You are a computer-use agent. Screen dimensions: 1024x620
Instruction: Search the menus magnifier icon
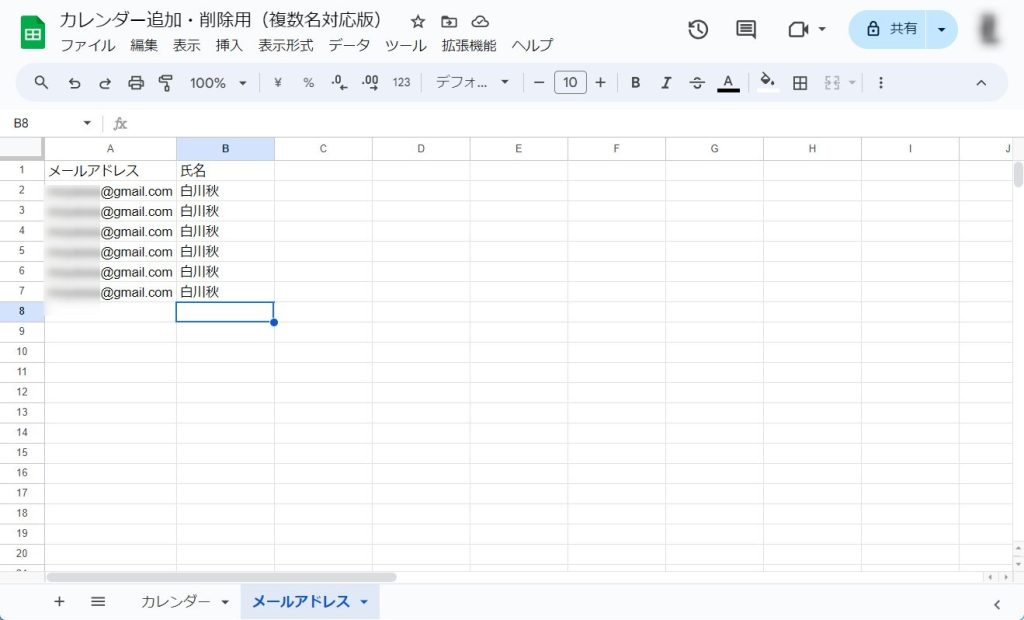[x=41, y=83]
